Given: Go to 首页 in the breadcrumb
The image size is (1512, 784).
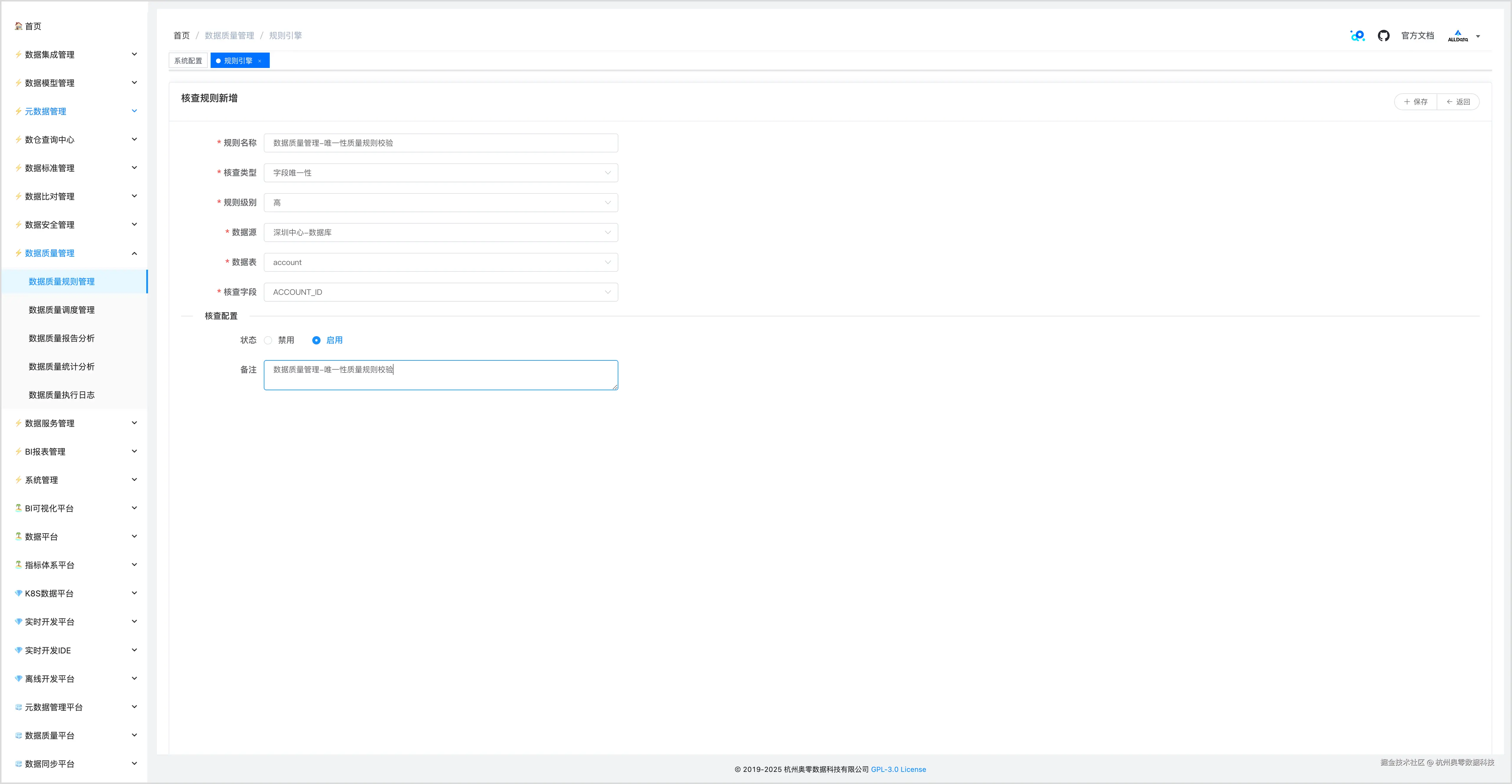Looking at the screenshot, I should click(181, 36).
